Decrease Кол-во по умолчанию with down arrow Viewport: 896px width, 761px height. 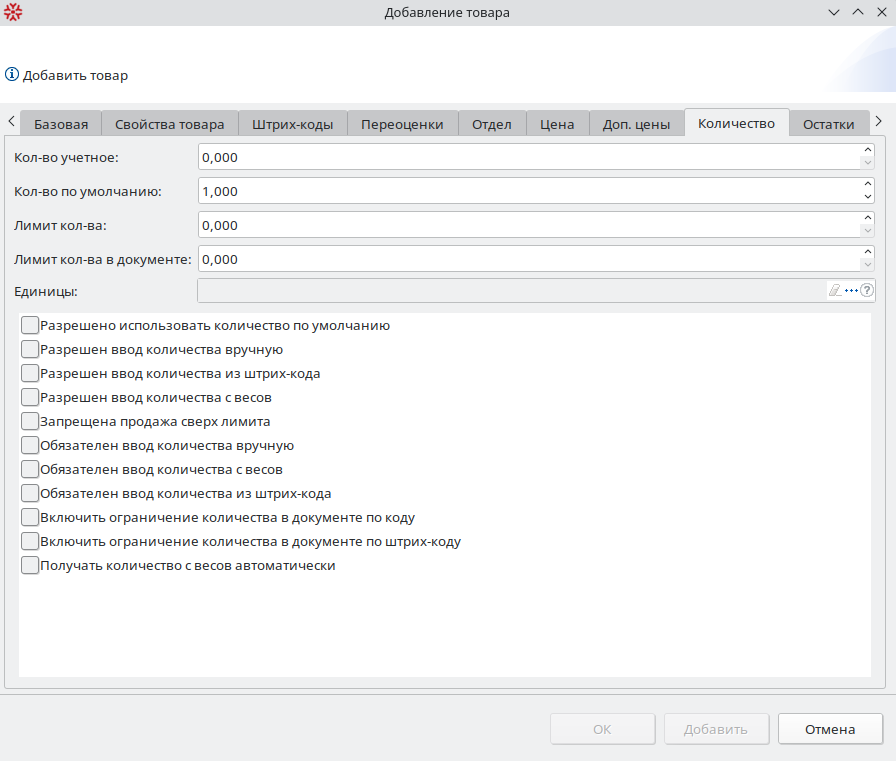tap(867, 197)
